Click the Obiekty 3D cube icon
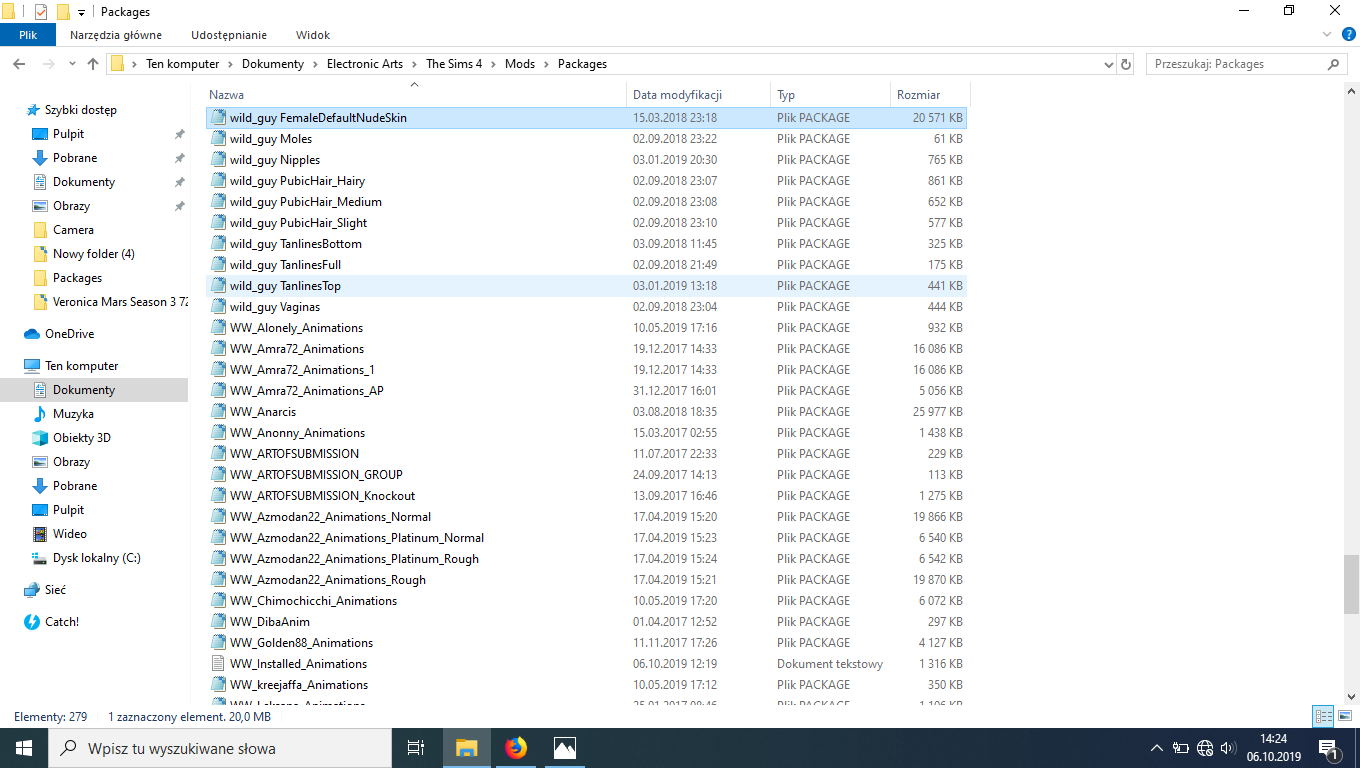Viewport: 1360px width, 768px height. 40,438
